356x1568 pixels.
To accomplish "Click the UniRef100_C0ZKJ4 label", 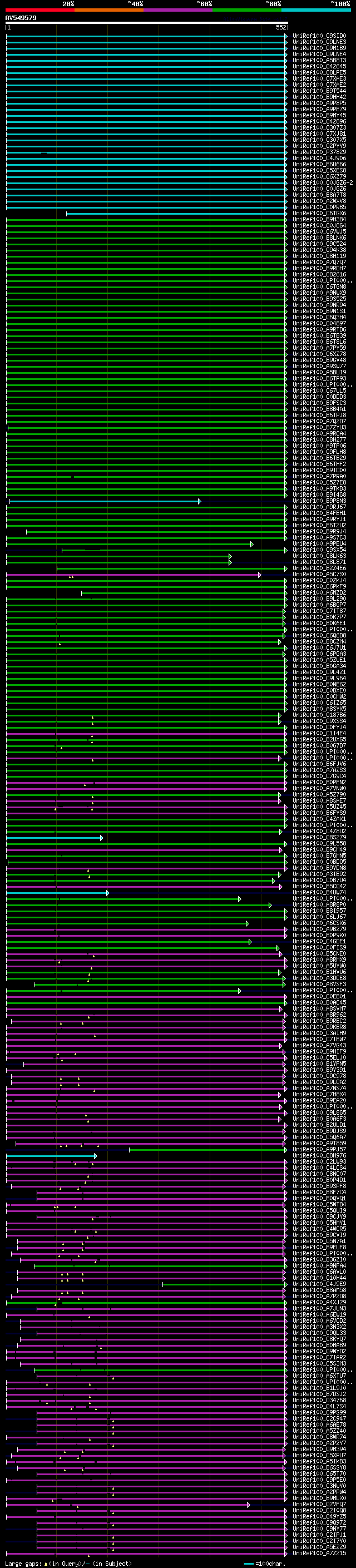I will [x=319, y=581].
